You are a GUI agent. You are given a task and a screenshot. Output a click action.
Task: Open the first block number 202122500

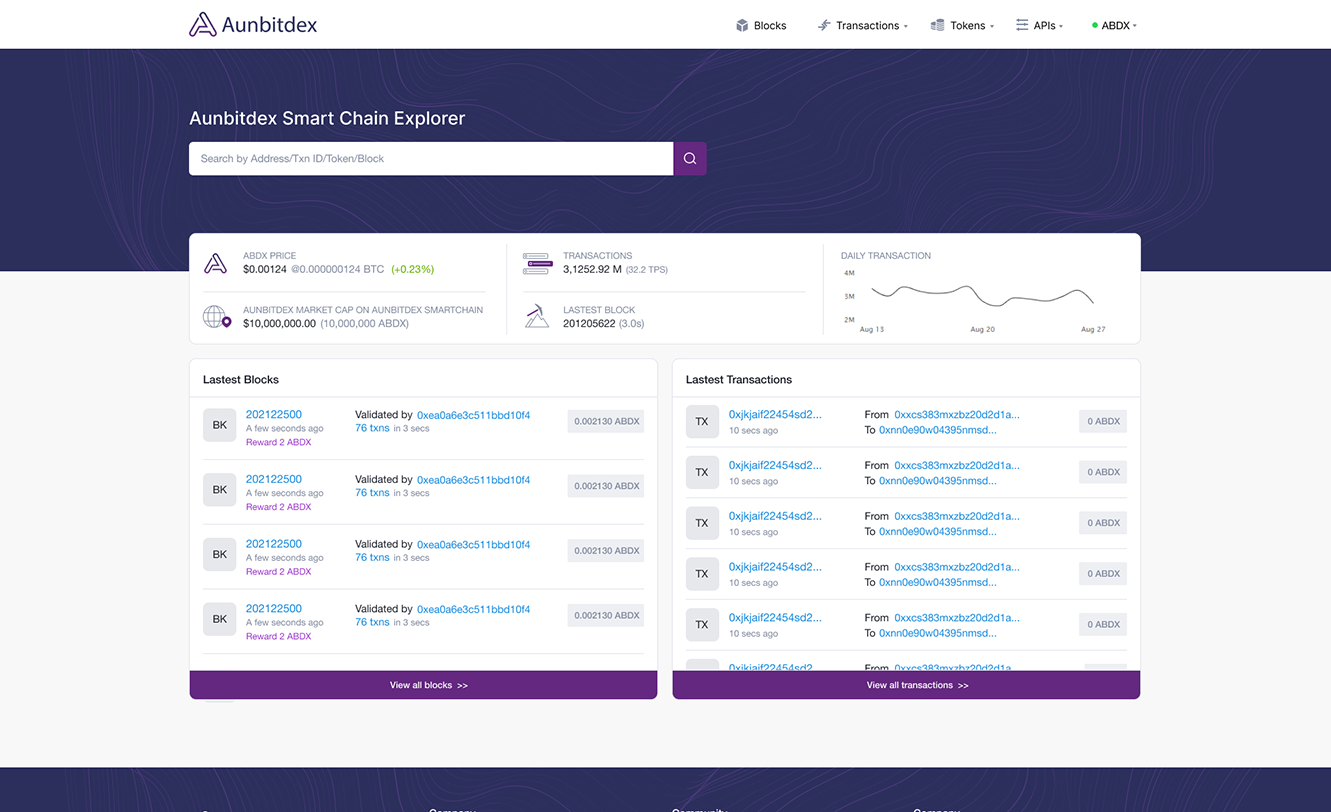point(274,414)
